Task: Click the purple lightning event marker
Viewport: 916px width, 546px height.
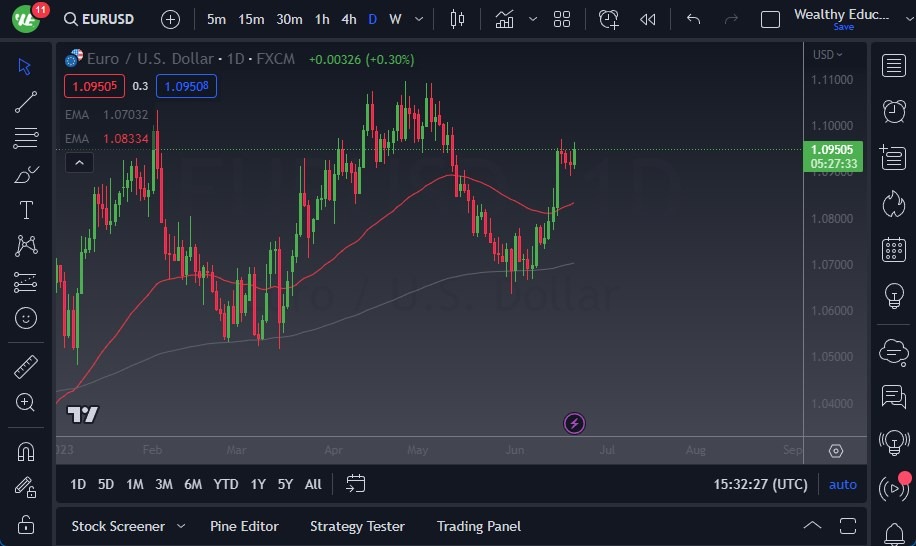Action: (x=574, y=423)
